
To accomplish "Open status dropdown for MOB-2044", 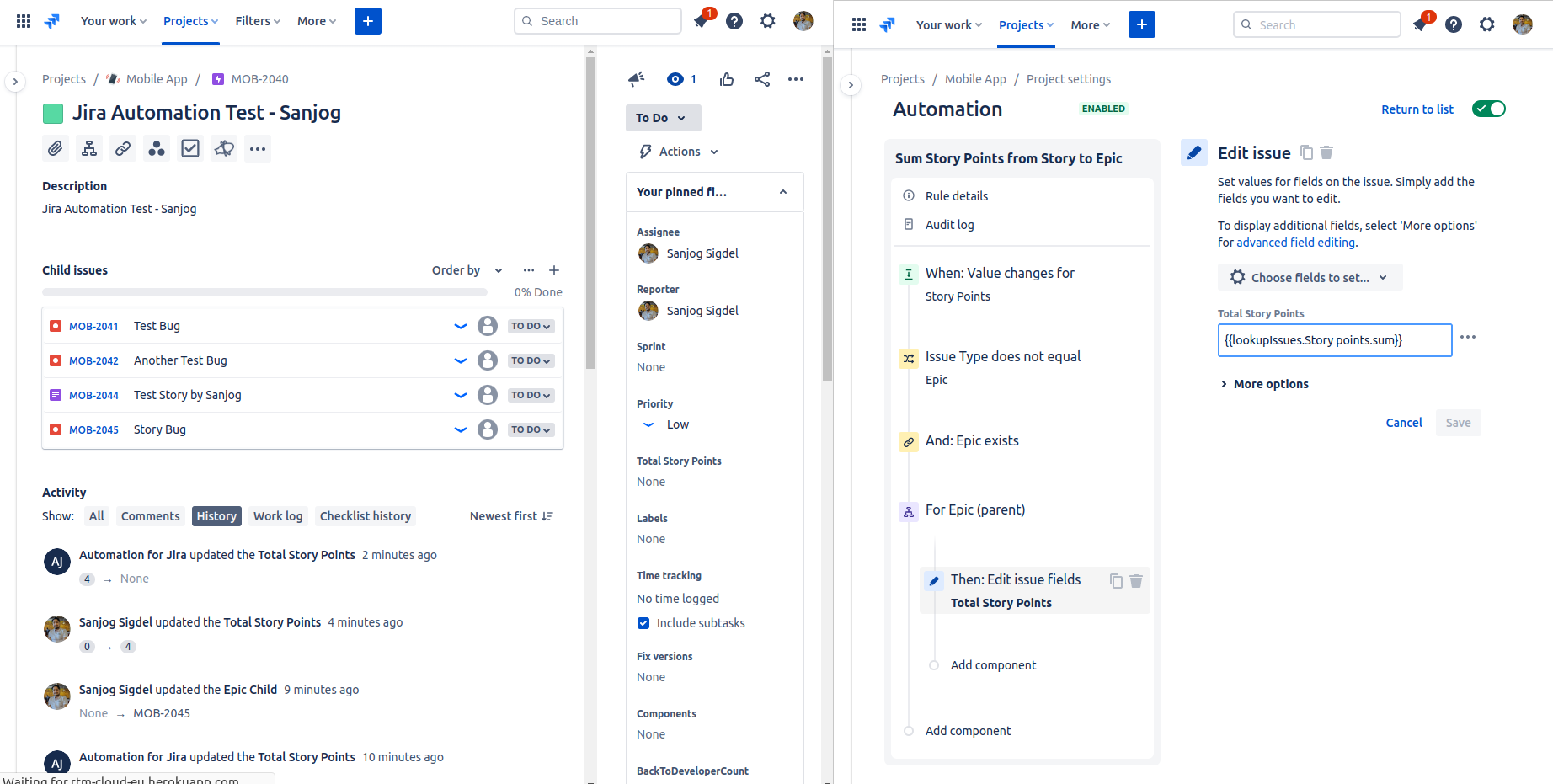I will (x=531, y=395).
